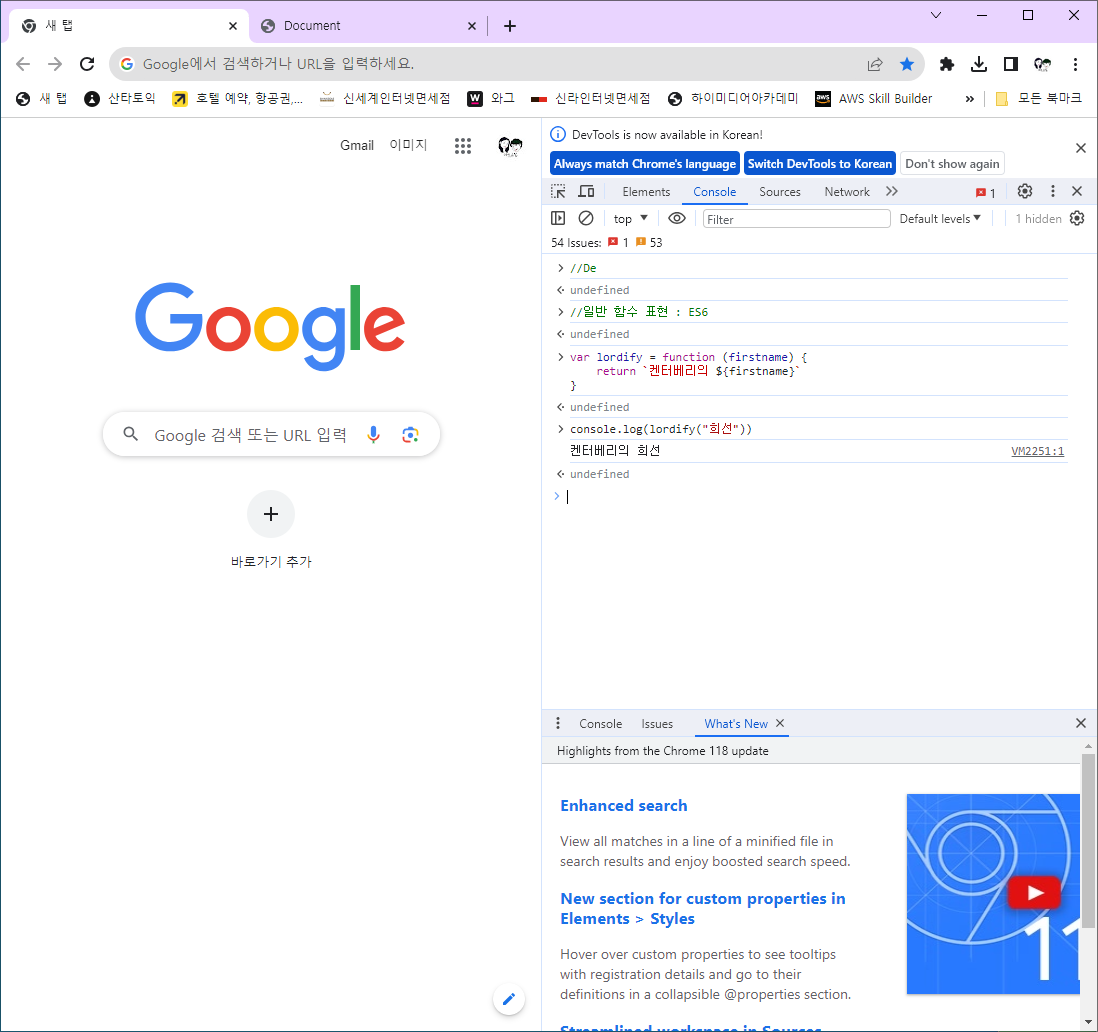Image resolution: width=1098 pixels, height=1032 pixels.
Task: Click the Enhanced search heading link
Action: (623, 806)
